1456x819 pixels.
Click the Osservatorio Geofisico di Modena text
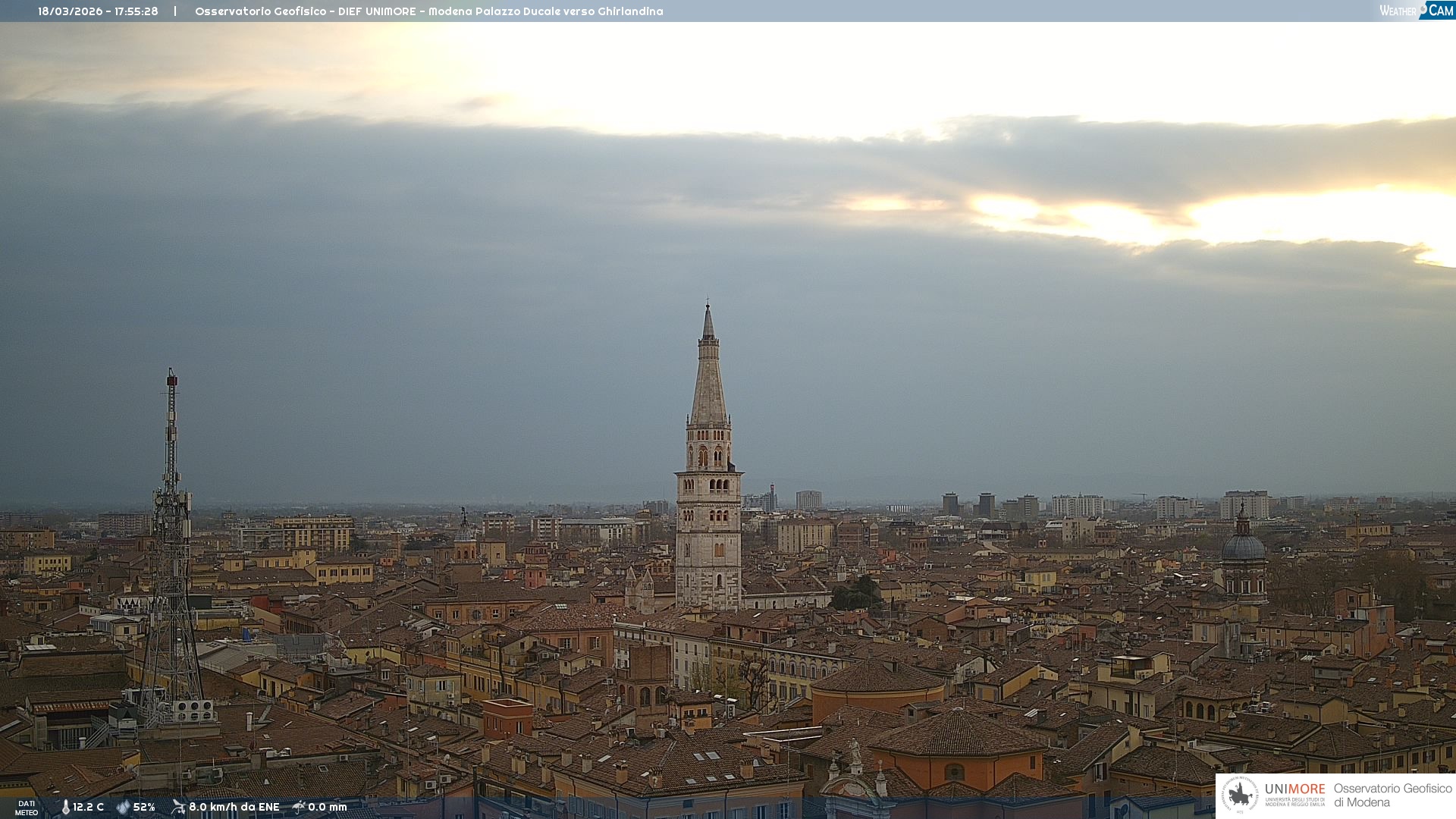tap(1392, 795)
